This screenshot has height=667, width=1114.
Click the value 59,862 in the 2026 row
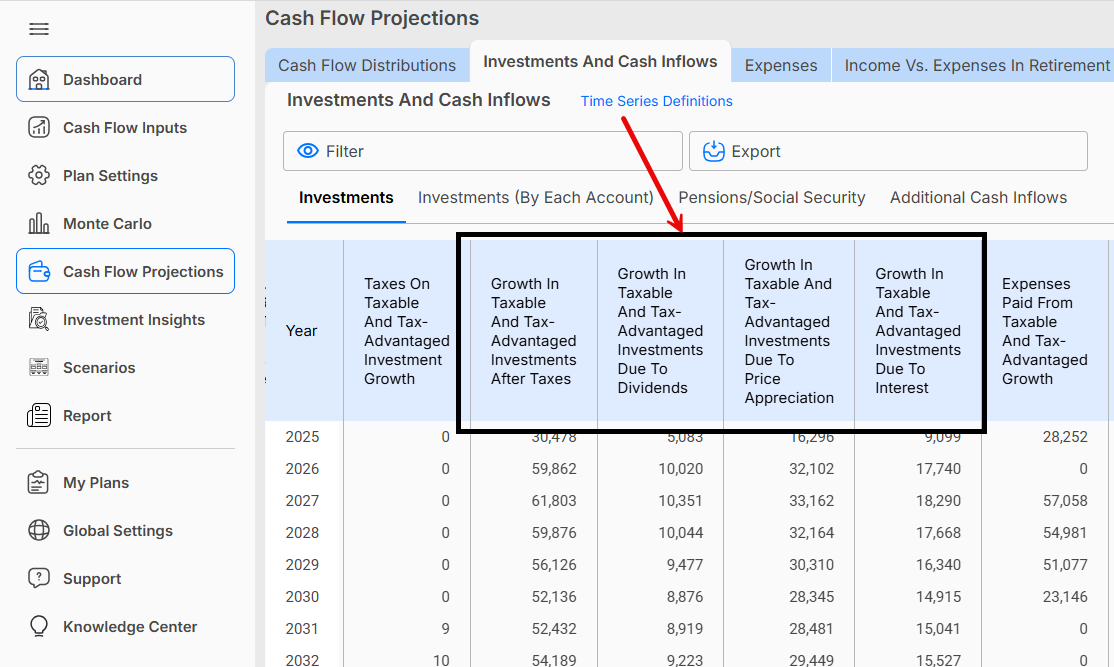click(554, 469)
